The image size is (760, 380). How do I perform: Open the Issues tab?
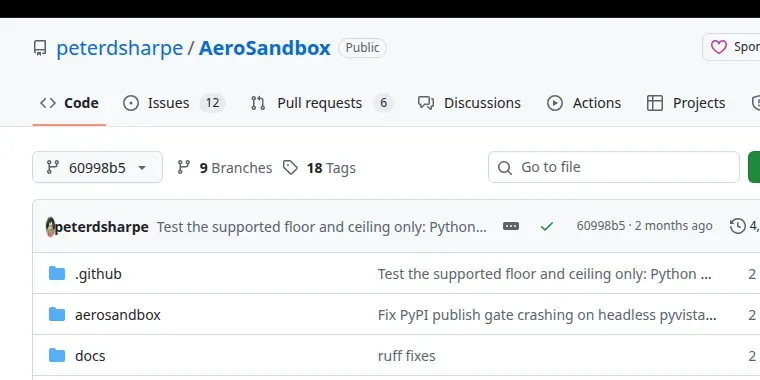[174, 103]
